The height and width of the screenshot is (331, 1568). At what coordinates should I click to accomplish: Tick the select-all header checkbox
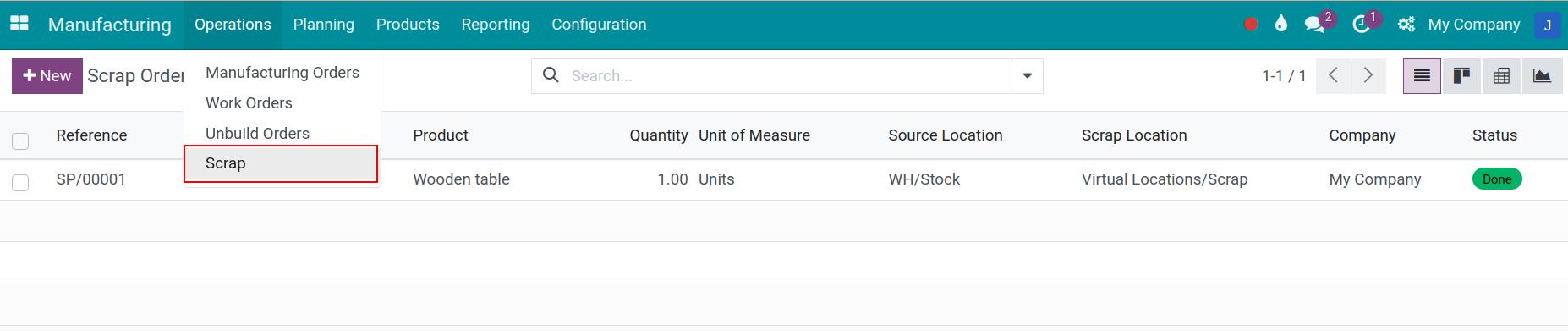click(x=20, y=141)
